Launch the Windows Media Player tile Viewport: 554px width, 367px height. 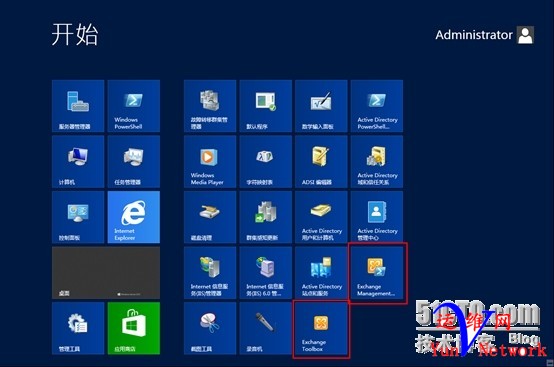[210, 162]
